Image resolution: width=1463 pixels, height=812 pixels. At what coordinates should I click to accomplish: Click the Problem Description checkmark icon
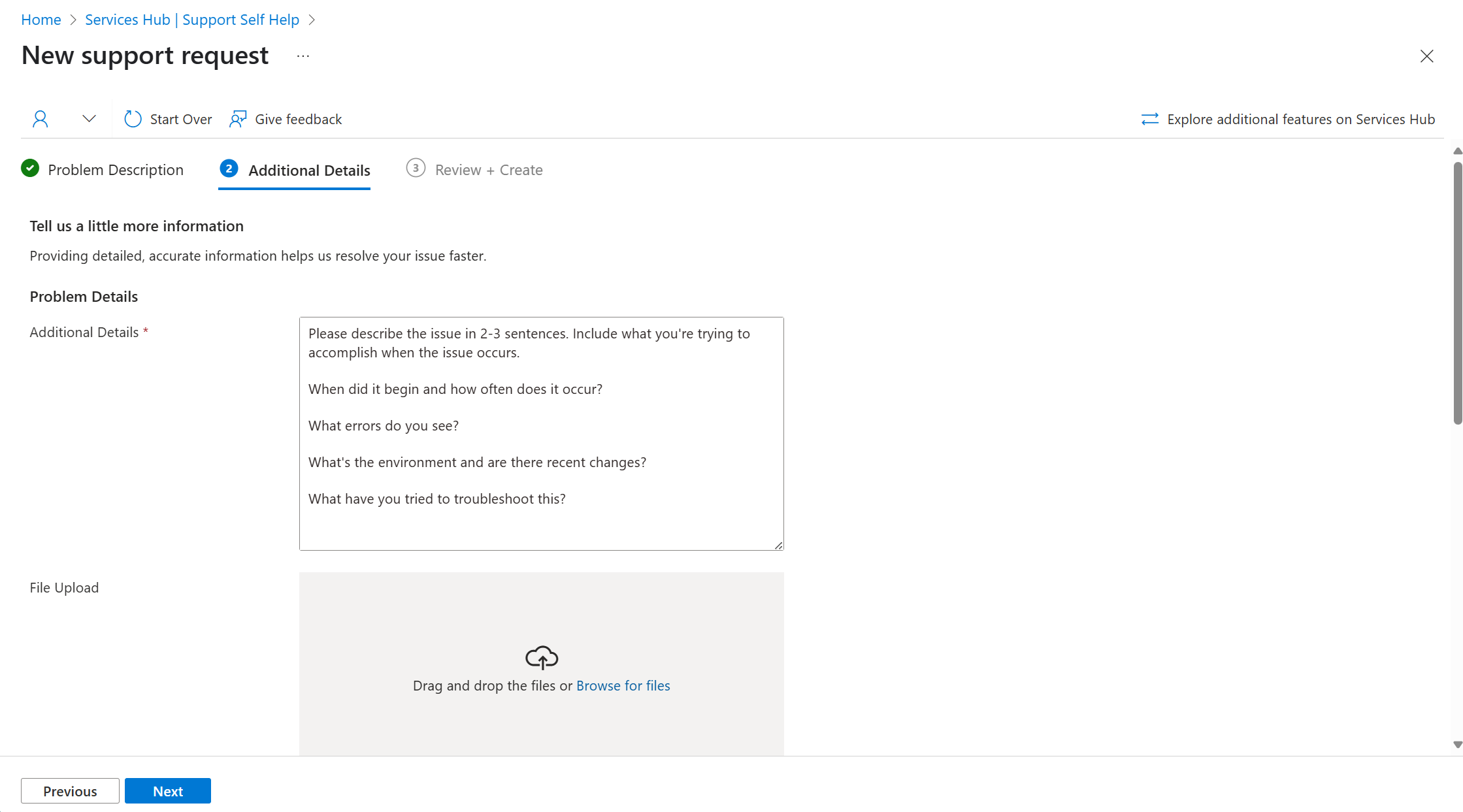(30, 169)
